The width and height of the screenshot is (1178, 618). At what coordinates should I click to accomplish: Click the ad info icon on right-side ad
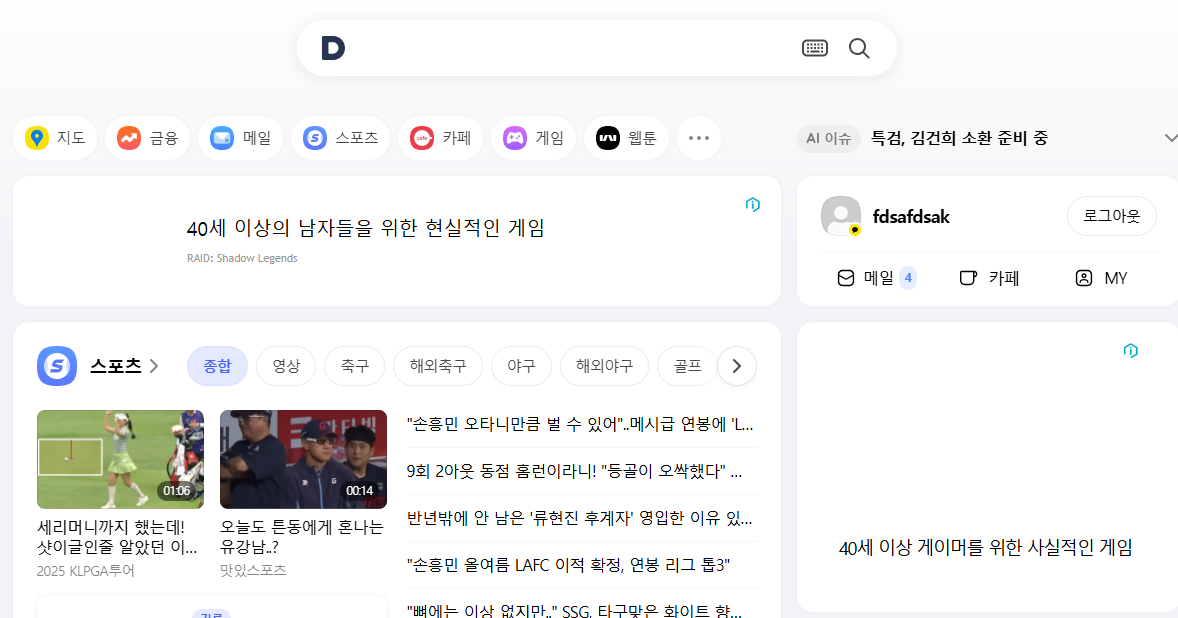pos(1131,350)
